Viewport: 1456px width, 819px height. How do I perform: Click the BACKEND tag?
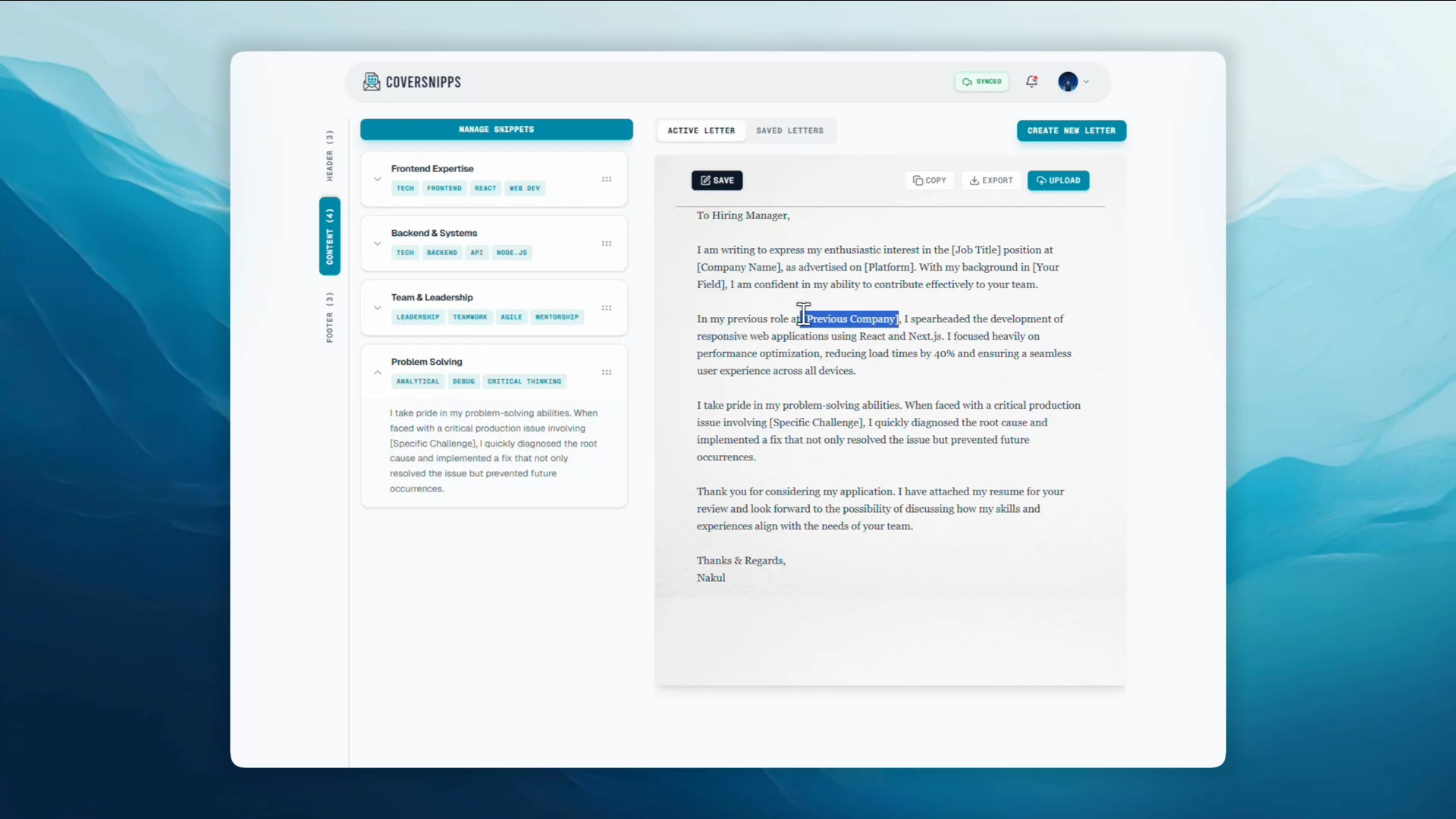[441, 253]
